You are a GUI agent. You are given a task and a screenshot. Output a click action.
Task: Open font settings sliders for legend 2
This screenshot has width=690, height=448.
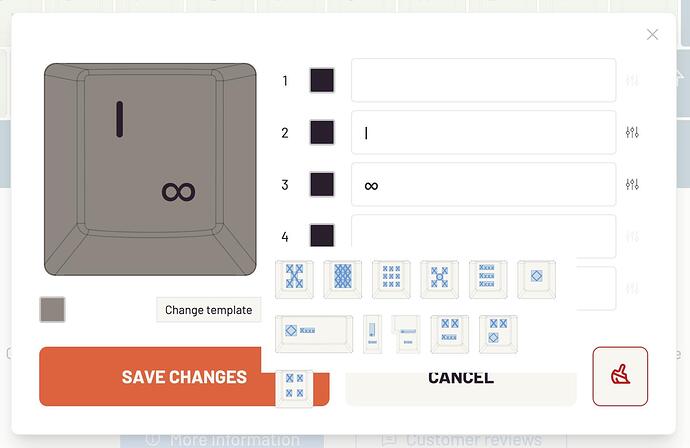click(x=632, y=132)
